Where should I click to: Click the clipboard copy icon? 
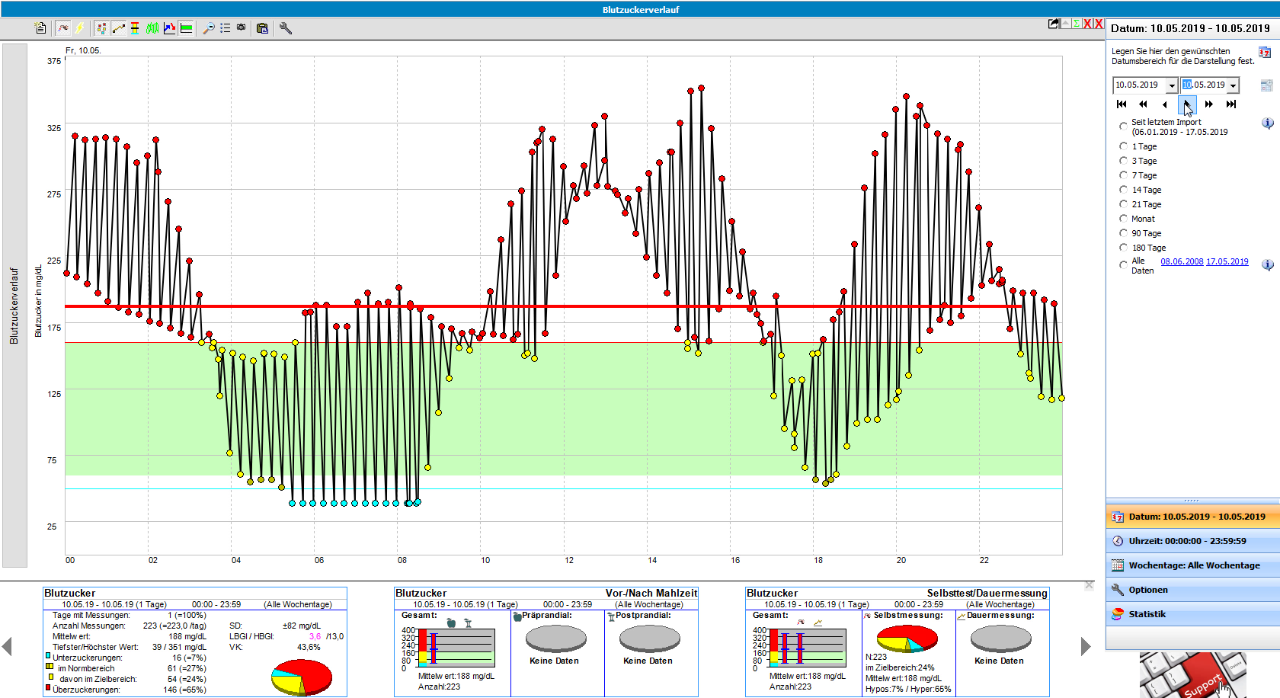click(x=262, y=28)
